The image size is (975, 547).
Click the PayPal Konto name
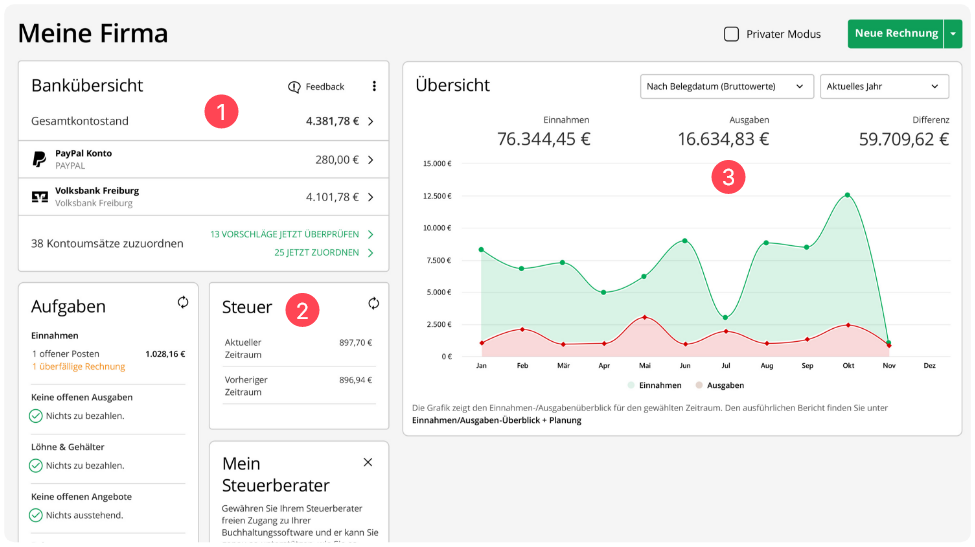coord(83,154)
